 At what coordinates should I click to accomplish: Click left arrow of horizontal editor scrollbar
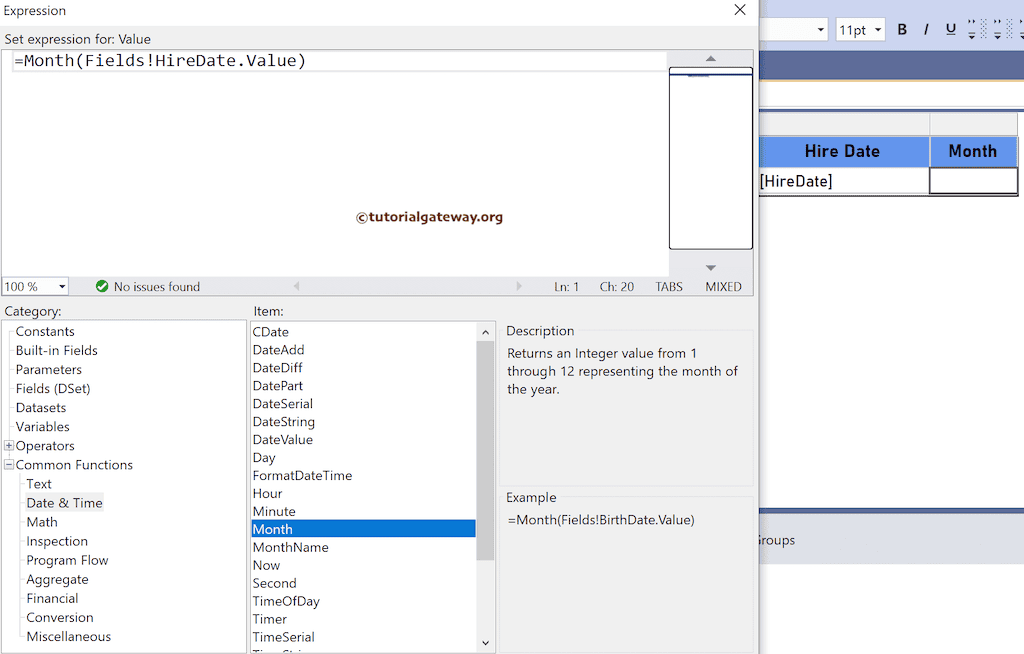(296, 286)
